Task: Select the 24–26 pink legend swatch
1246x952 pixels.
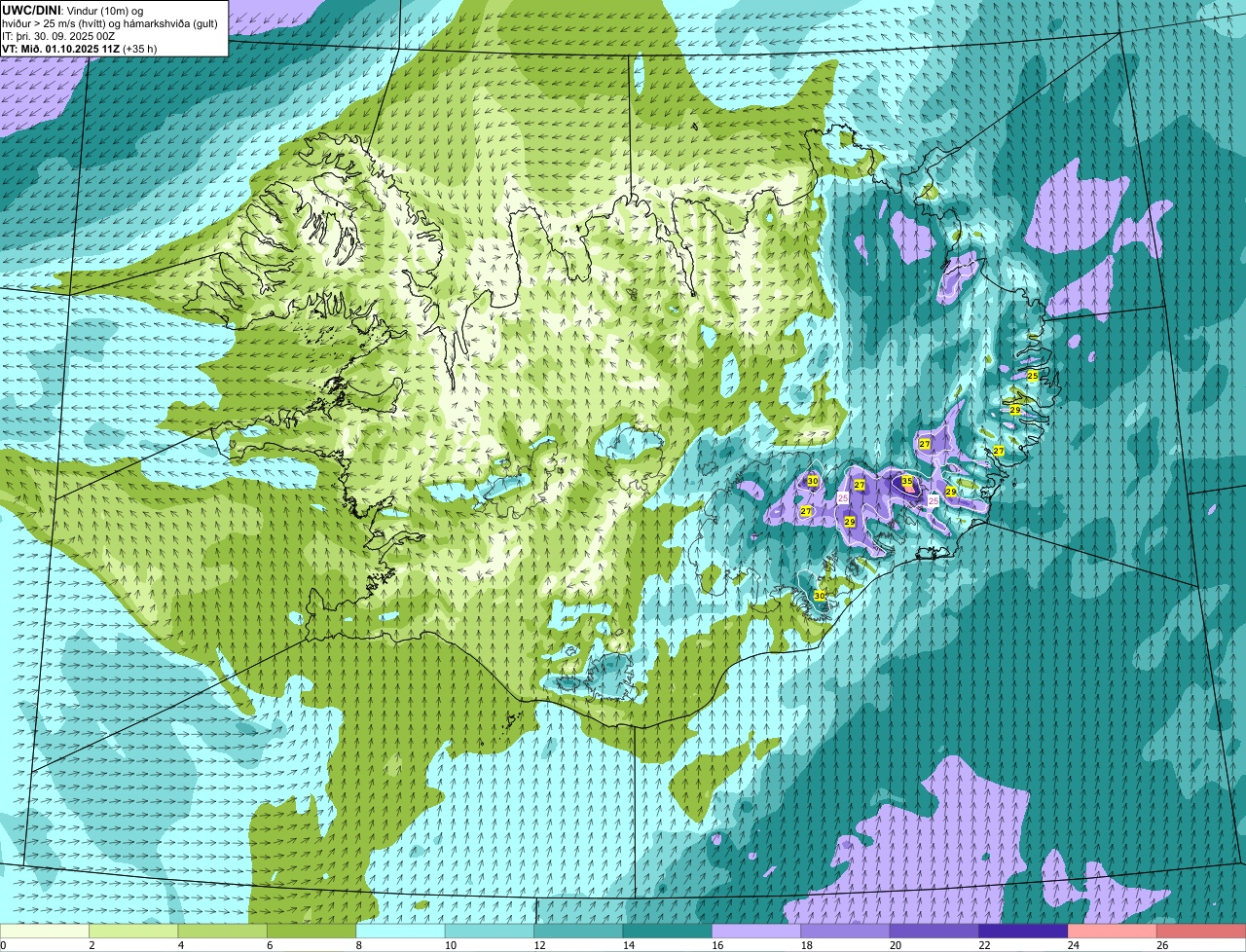Action: coord(1113,932)
